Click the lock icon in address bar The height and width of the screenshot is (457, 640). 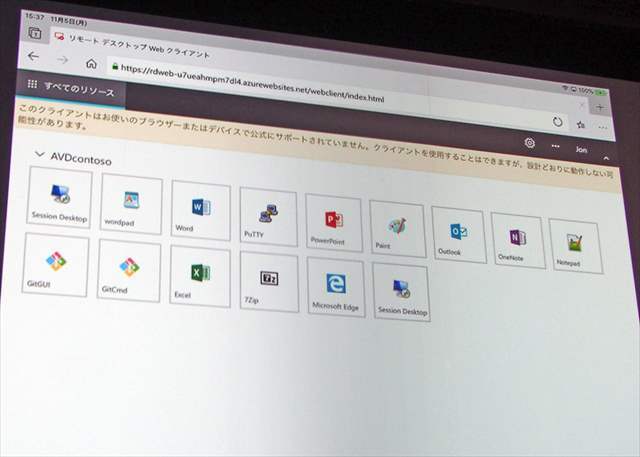(x=115, y=67)
